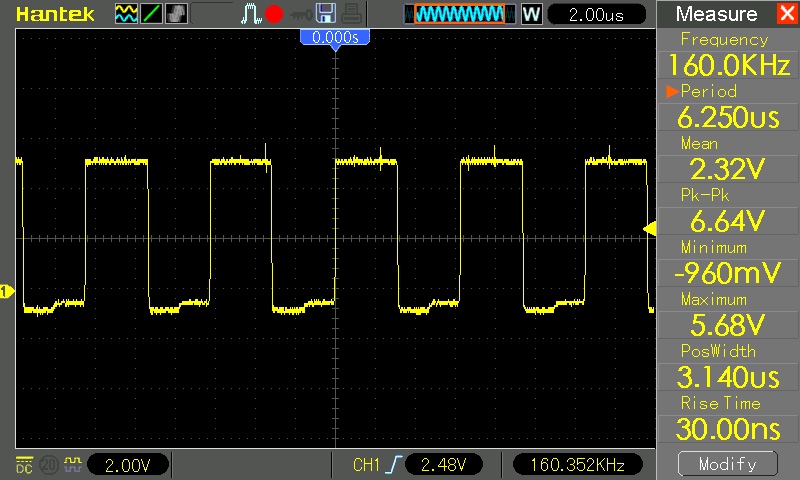Click the Measure panel title

coord(716,14)
